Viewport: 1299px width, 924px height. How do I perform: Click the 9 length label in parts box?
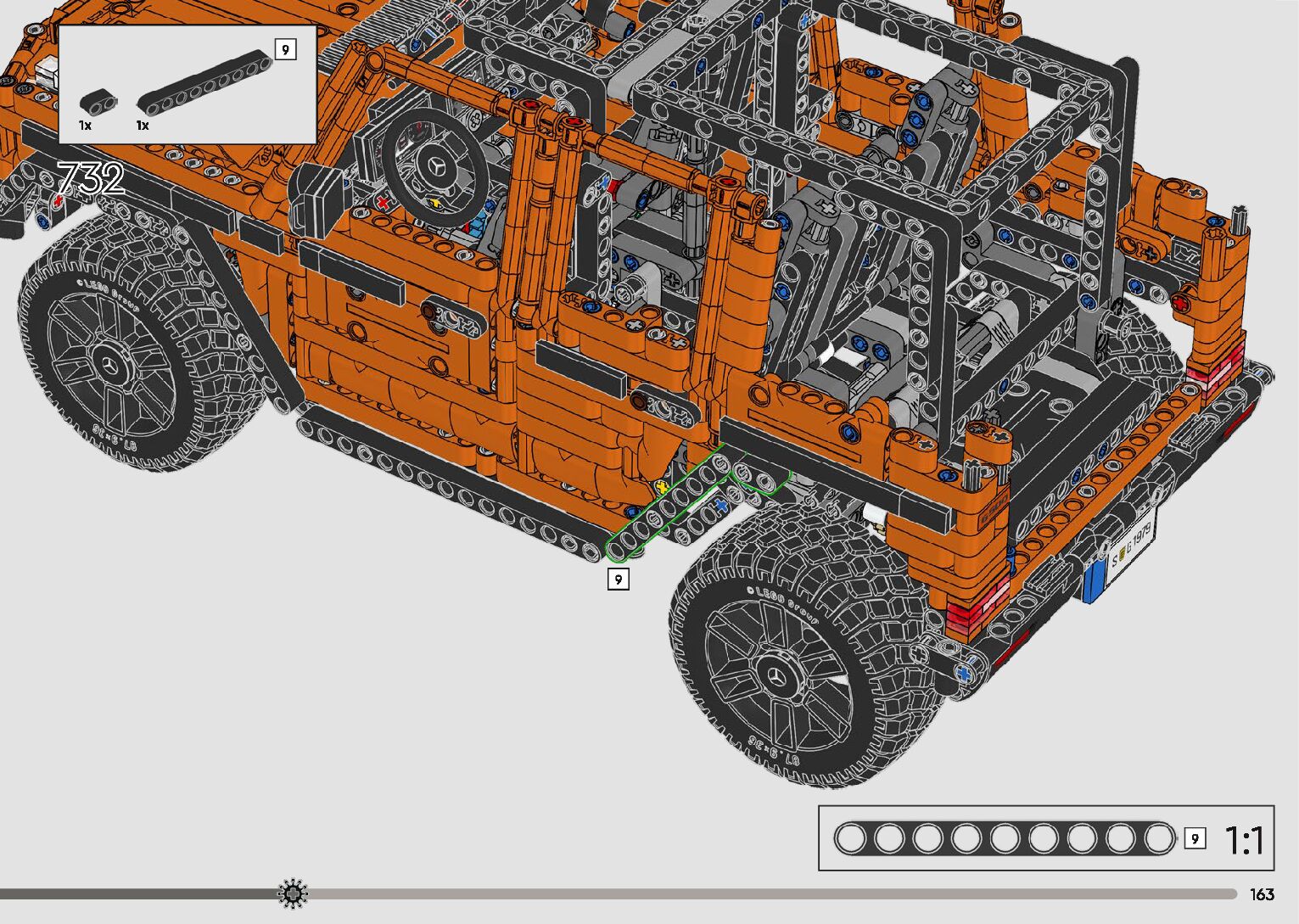(x=285, y=50)
